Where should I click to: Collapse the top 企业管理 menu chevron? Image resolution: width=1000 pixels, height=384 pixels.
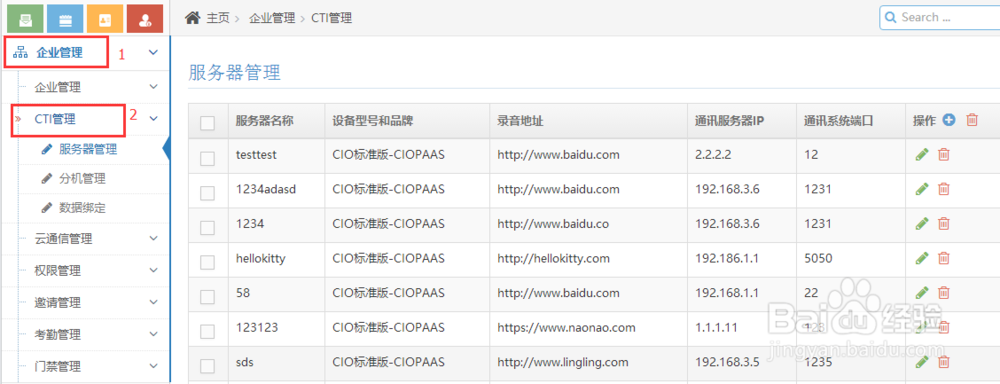pyautogui.click(x=153, y=52)
